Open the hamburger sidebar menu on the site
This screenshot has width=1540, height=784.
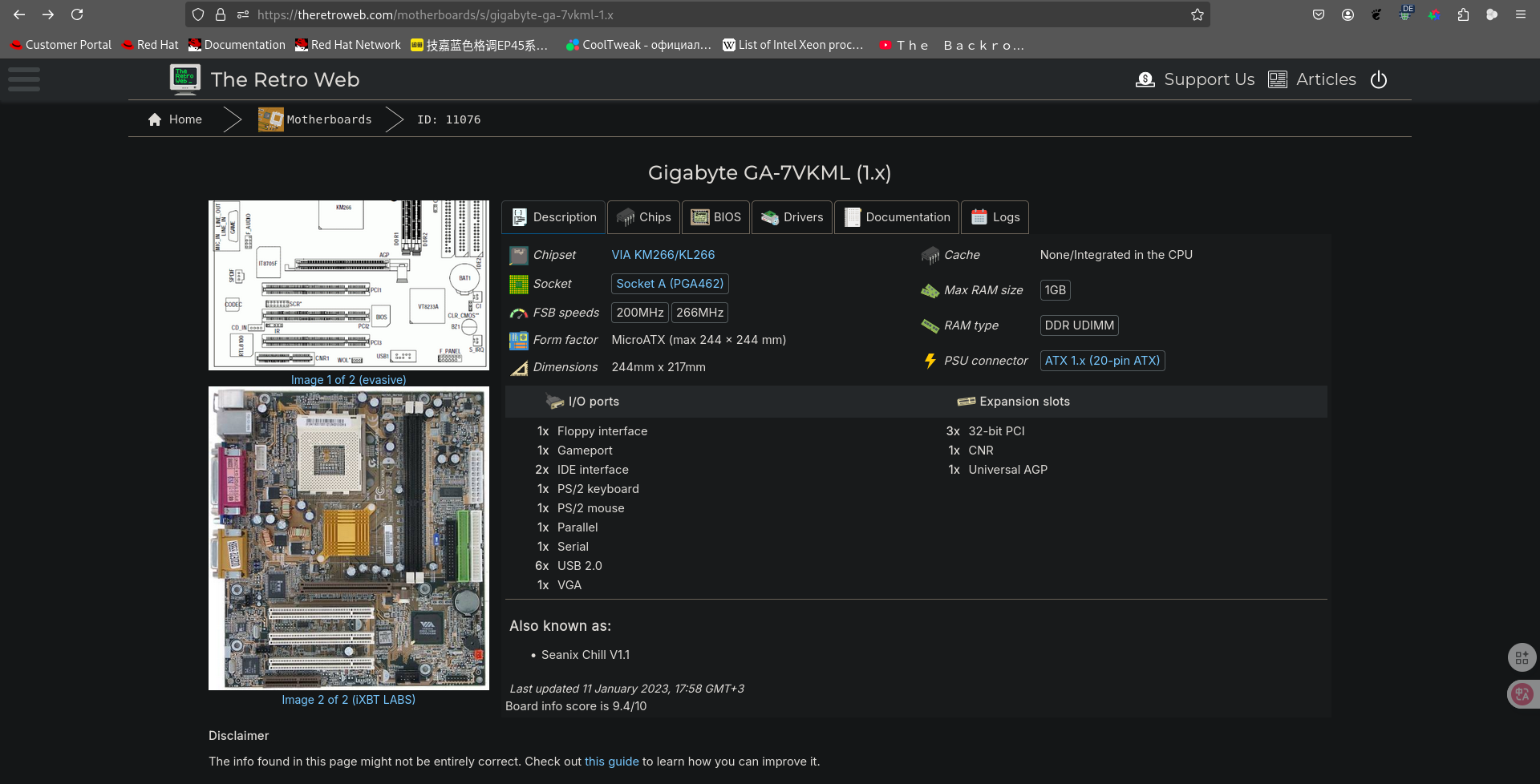(x=24, y=79)
